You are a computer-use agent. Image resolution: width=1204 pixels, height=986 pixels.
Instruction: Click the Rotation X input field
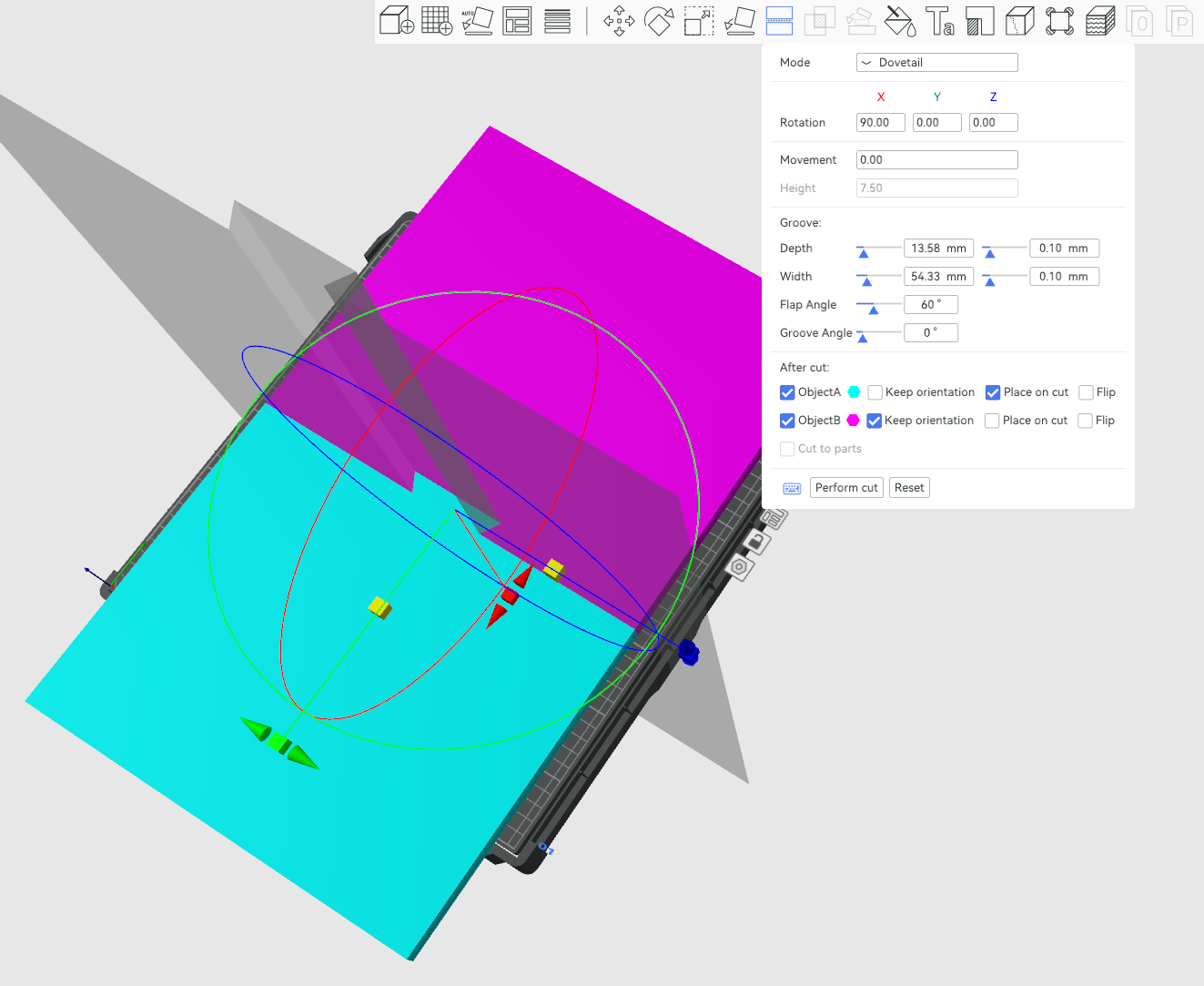[x=880, y=123]
